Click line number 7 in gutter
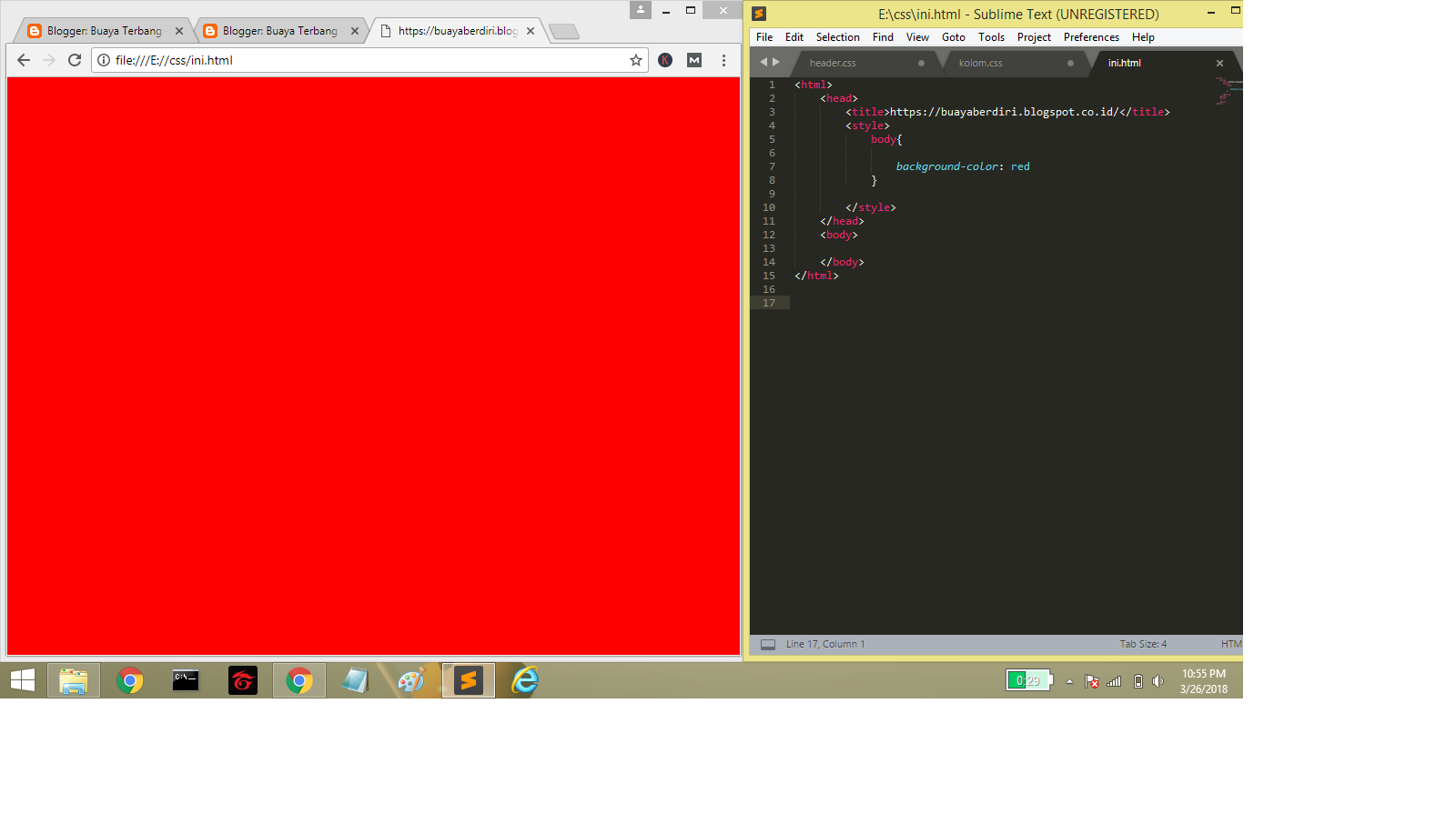The image size is (1456, 814). coord(772,166)
